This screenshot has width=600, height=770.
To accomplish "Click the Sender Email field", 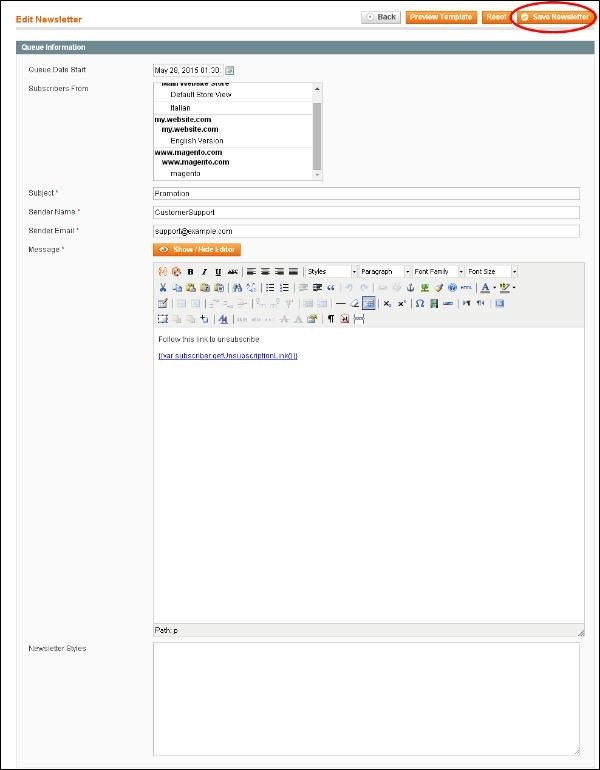I will coord(366,231).
